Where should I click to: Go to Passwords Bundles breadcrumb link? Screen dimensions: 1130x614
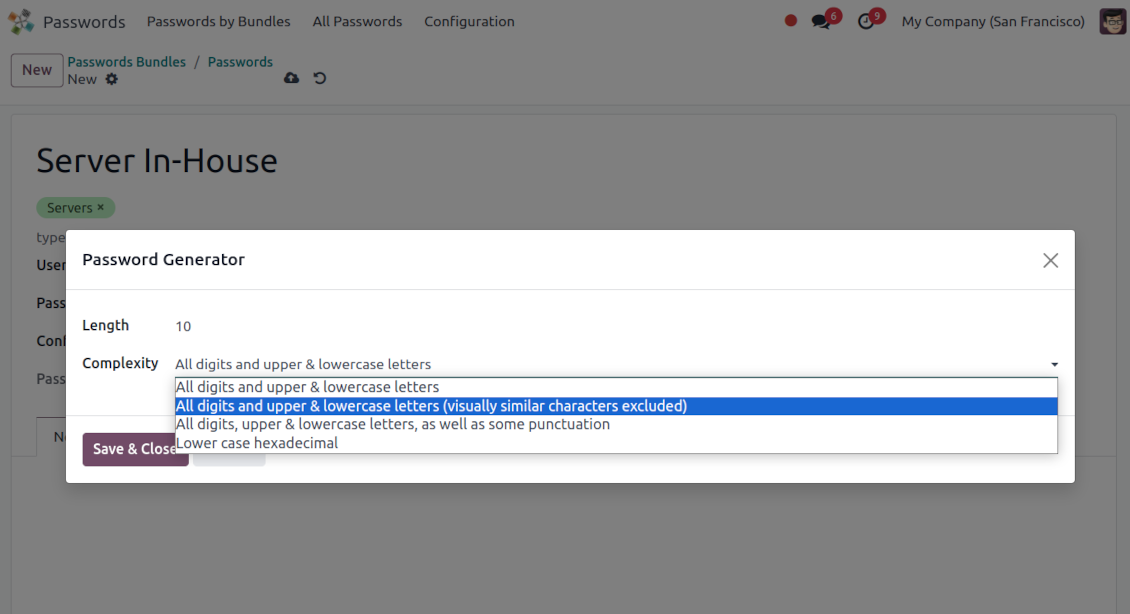click(126, 62)
